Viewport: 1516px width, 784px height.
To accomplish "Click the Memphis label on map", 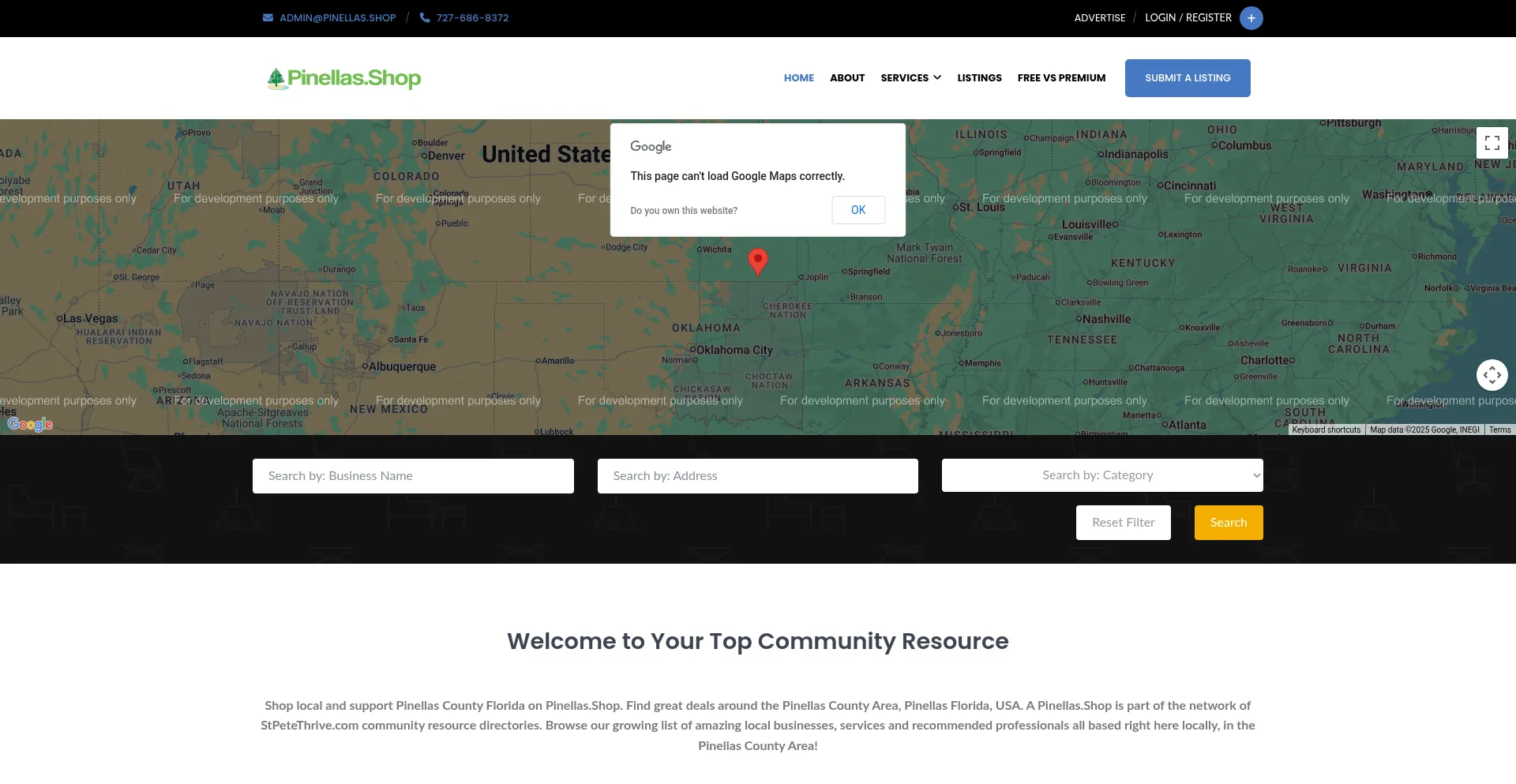I will coord(983,363).
